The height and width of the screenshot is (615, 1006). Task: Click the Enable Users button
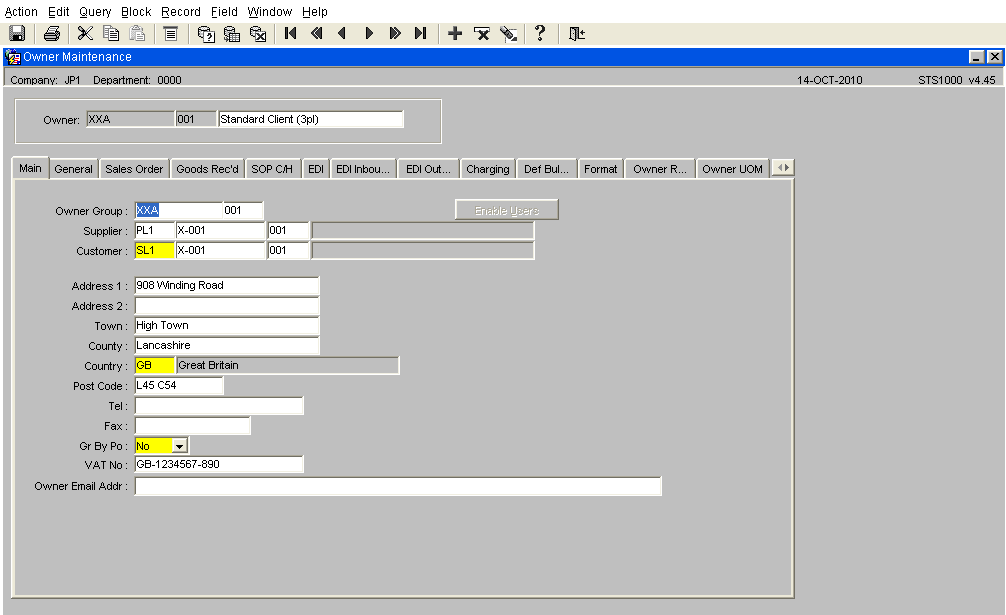point(507,210)
